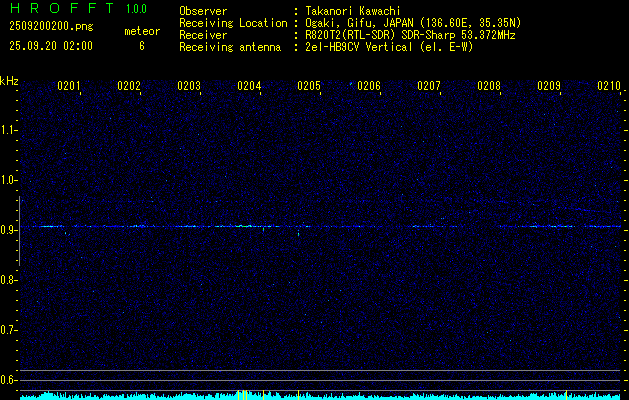Click the 0.7 kHz frequency label
Screen dimensions: 629x400
coord(8,330)
